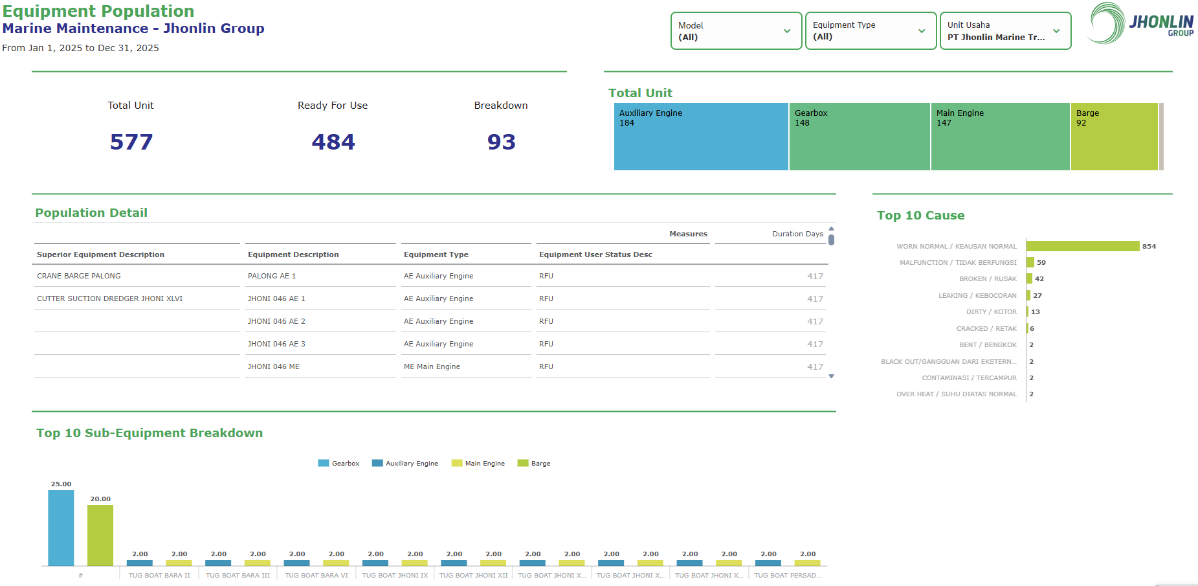Sort by Equipment Description column header
The width and height of the screenshot is (1198, 586).
point(293,254)
